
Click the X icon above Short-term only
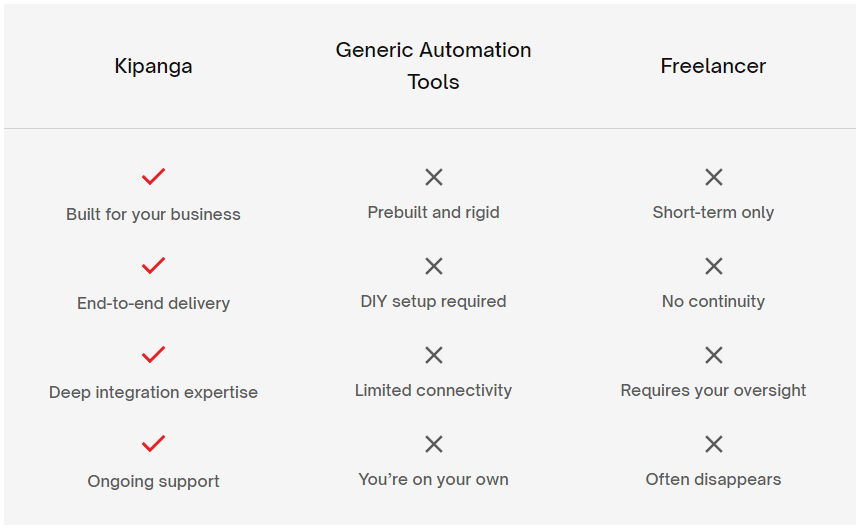pos(714,177)
